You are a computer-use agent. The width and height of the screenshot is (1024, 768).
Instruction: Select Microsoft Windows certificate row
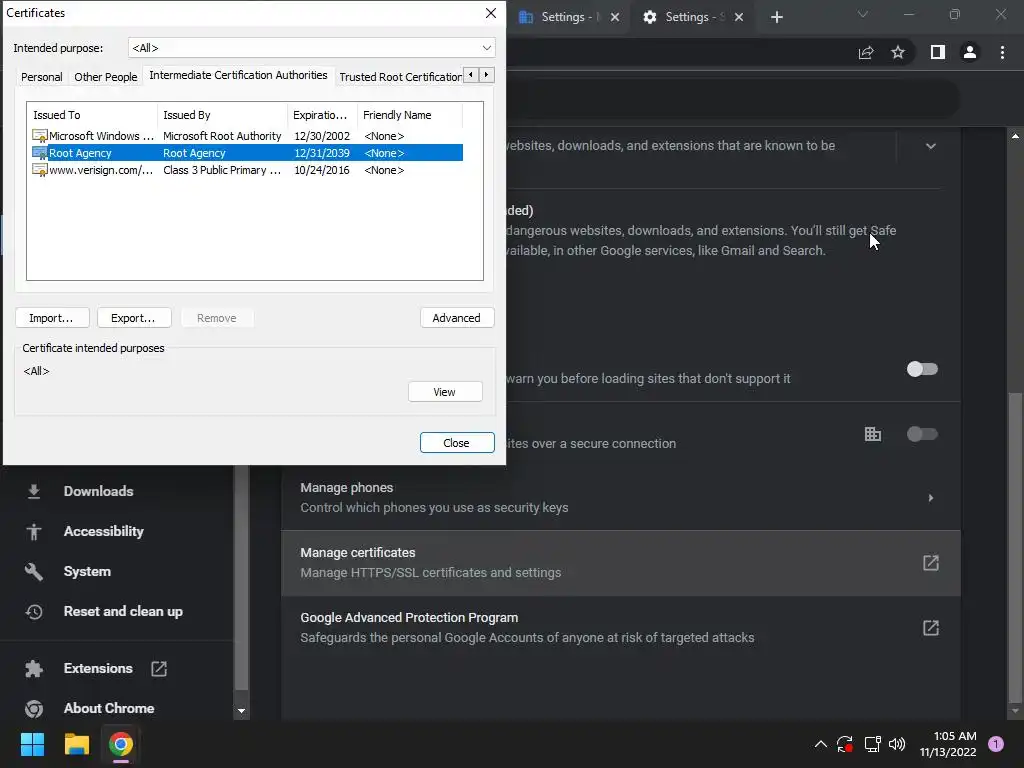pyautogui.click(x=247, y=136)
